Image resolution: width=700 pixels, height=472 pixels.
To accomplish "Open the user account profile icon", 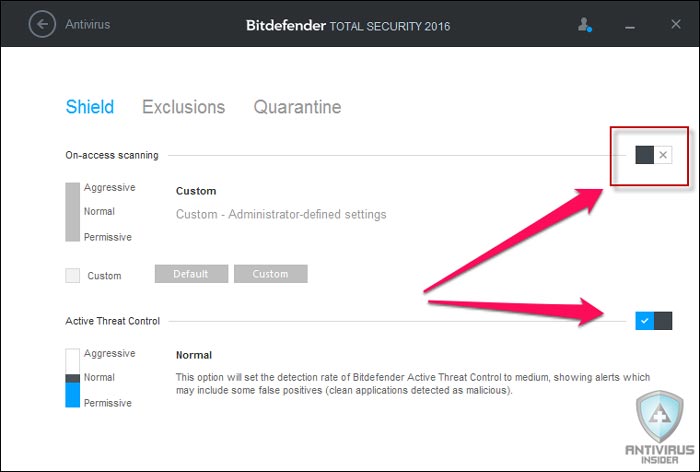I will pos(584,25).
